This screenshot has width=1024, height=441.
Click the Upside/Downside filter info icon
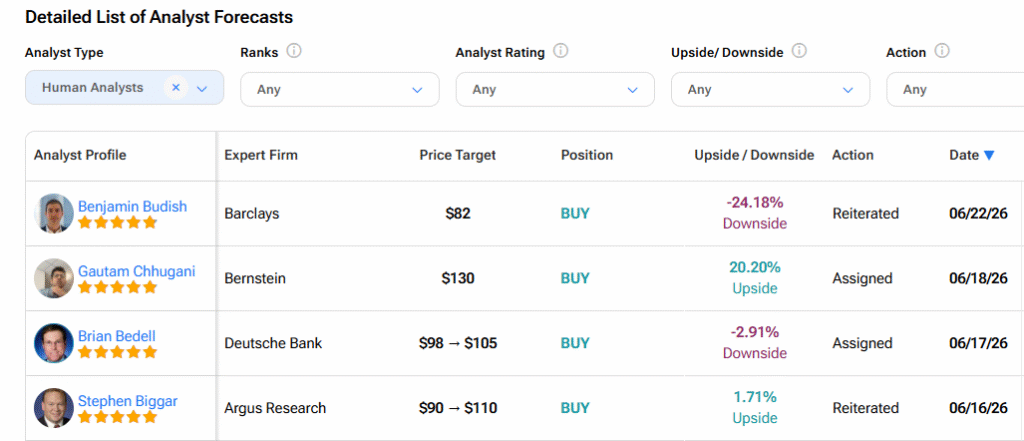[x=799, y=51]
